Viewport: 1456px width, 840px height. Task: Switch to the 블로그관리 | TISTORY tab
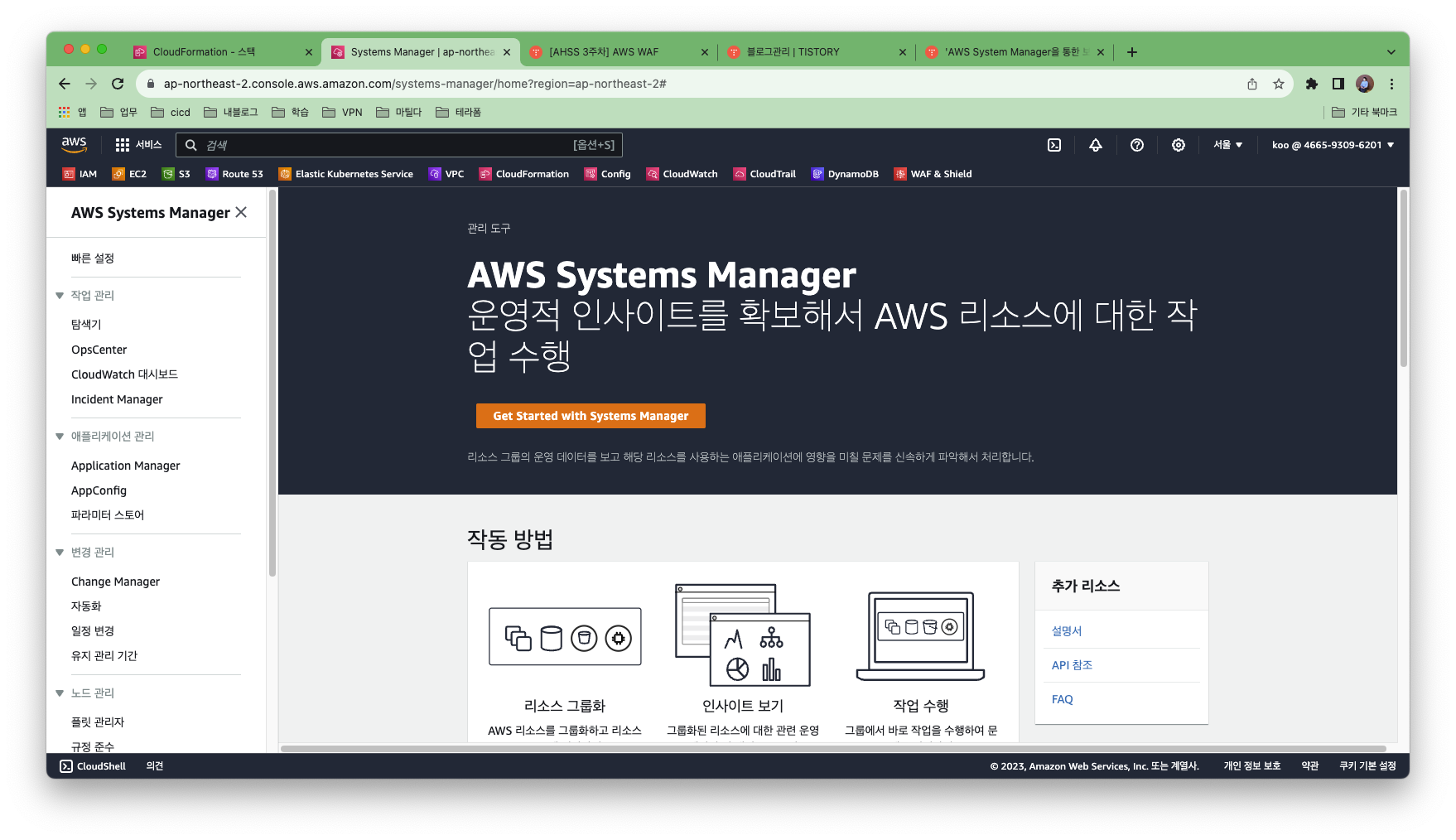coord(817,52)
